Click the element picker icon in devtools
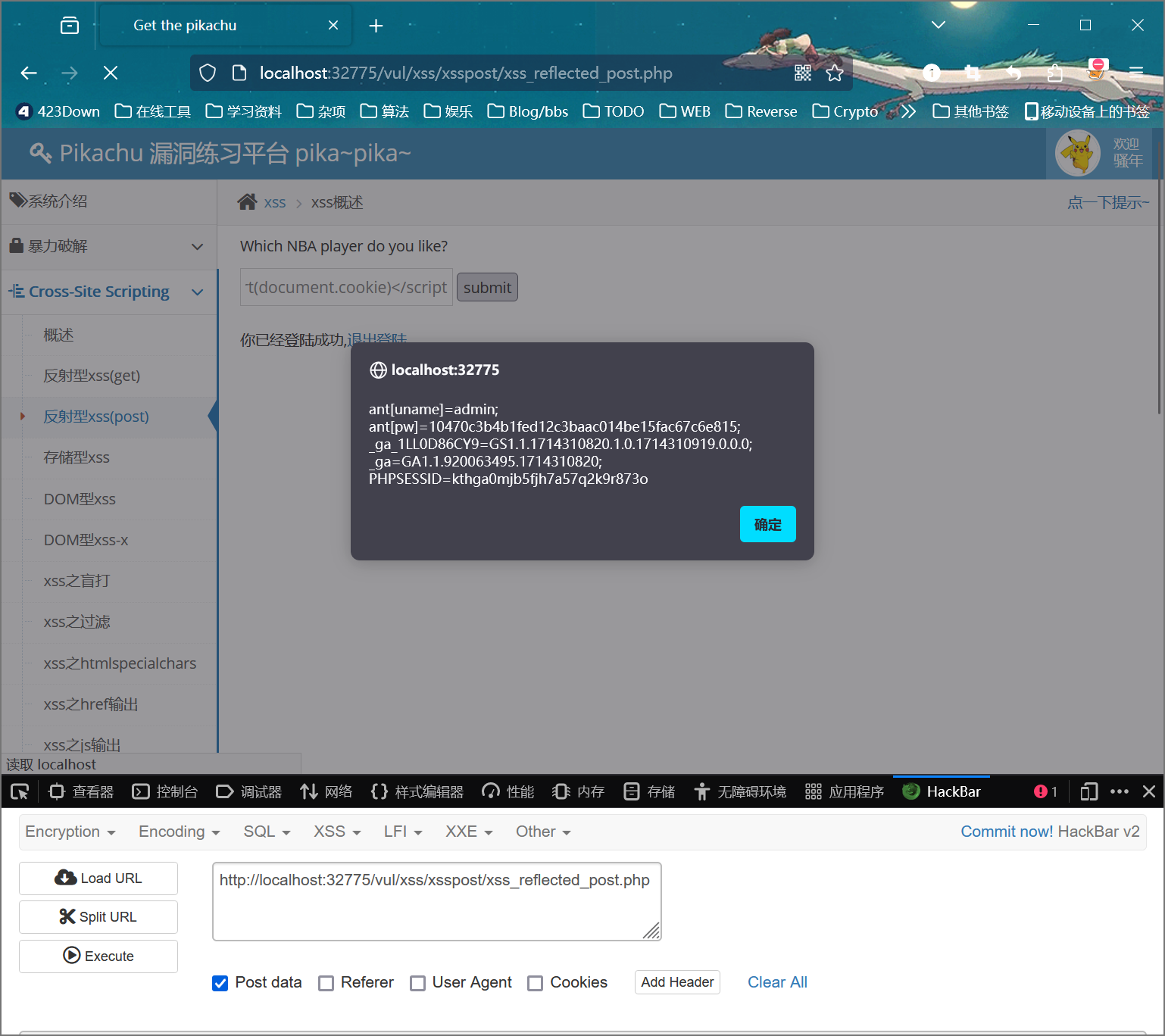The height and width of the screenshot is (1036, 1165). (20, 792)
